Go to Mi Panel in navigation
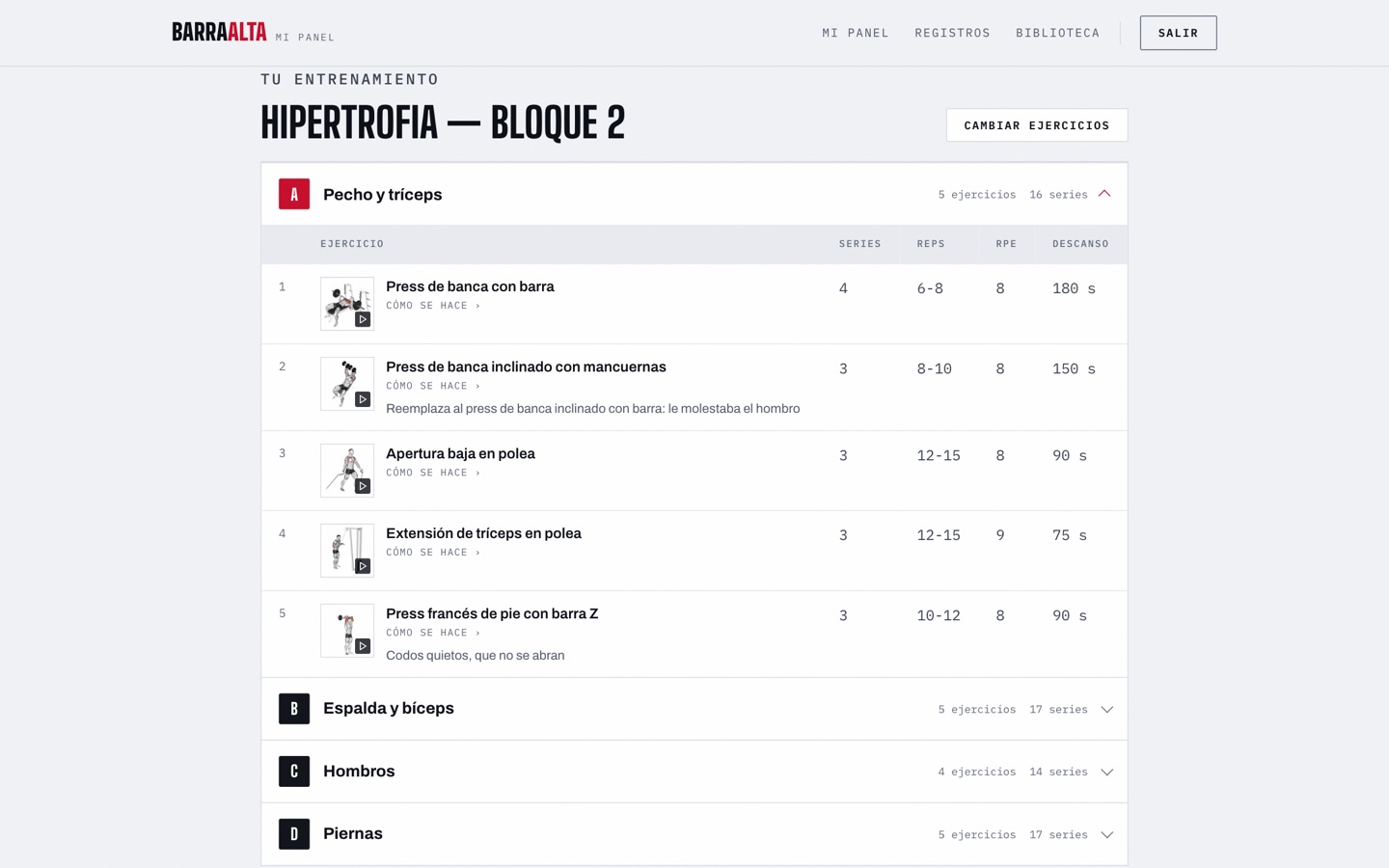This screenshot has height=868, width=1389. click(x=856, y=33)
